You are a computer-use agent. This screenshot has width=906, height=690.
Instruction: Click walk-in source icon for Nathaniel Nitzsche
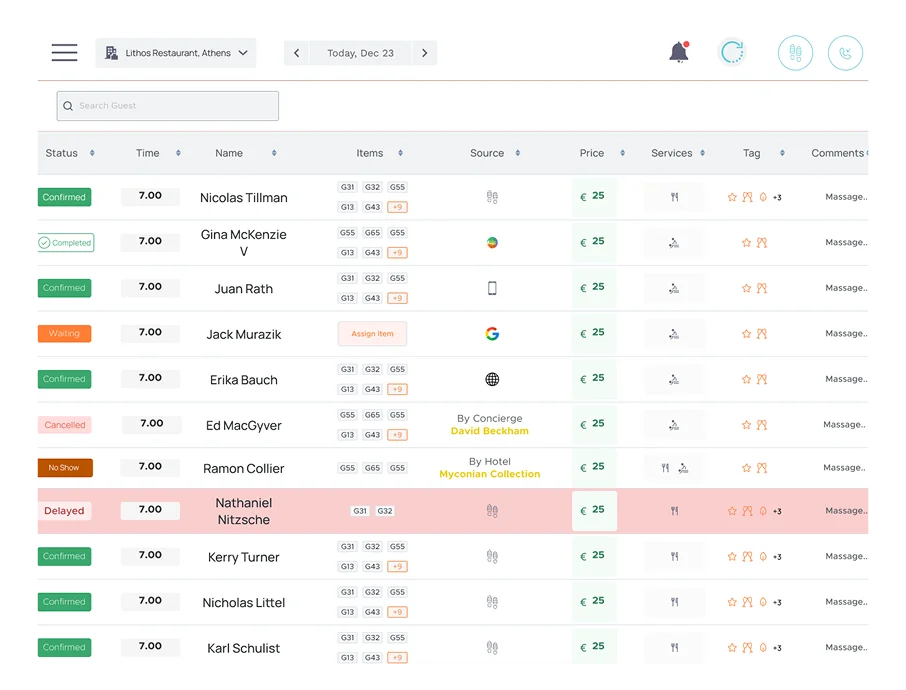coord(492,511)
